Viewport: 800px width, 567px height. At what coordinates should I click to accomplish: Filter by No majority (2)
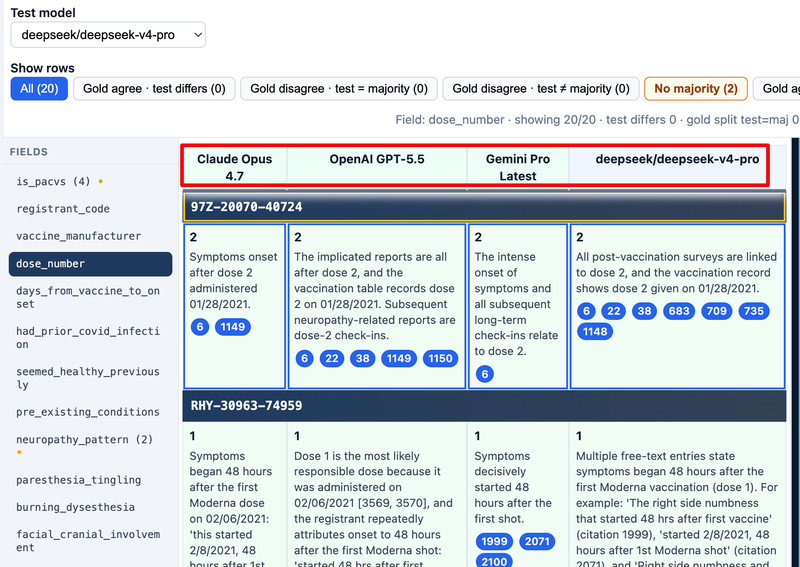pyautogui.click(x=696, y=89)
